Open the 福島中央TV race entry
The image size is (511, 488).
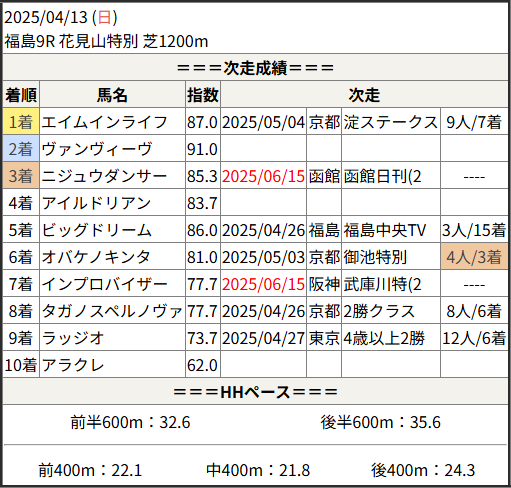[x=385, y=230]
